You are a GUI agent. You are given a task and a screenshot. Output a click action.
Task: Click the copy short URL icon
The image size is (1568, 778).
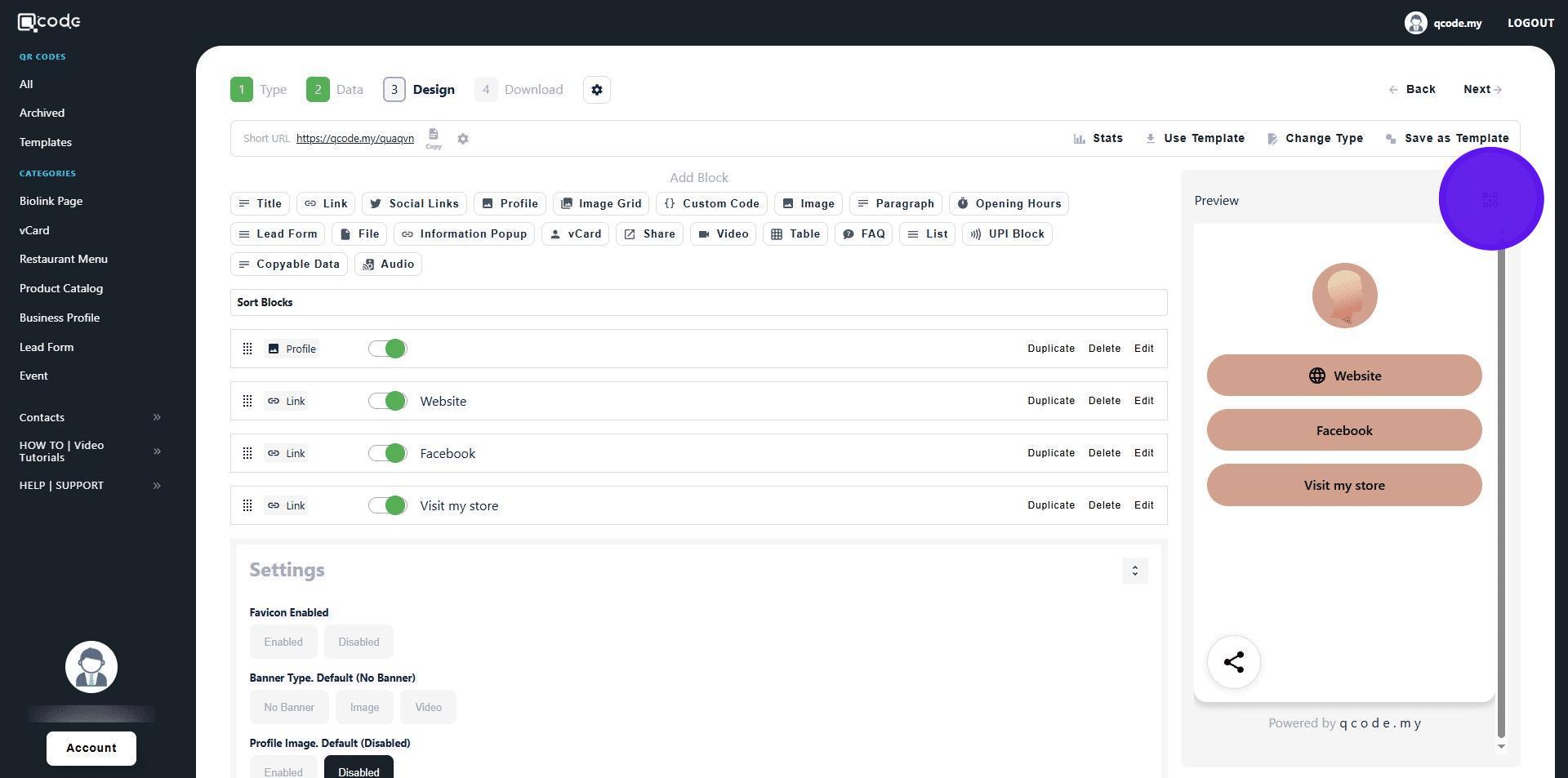(x=433, y=136)
